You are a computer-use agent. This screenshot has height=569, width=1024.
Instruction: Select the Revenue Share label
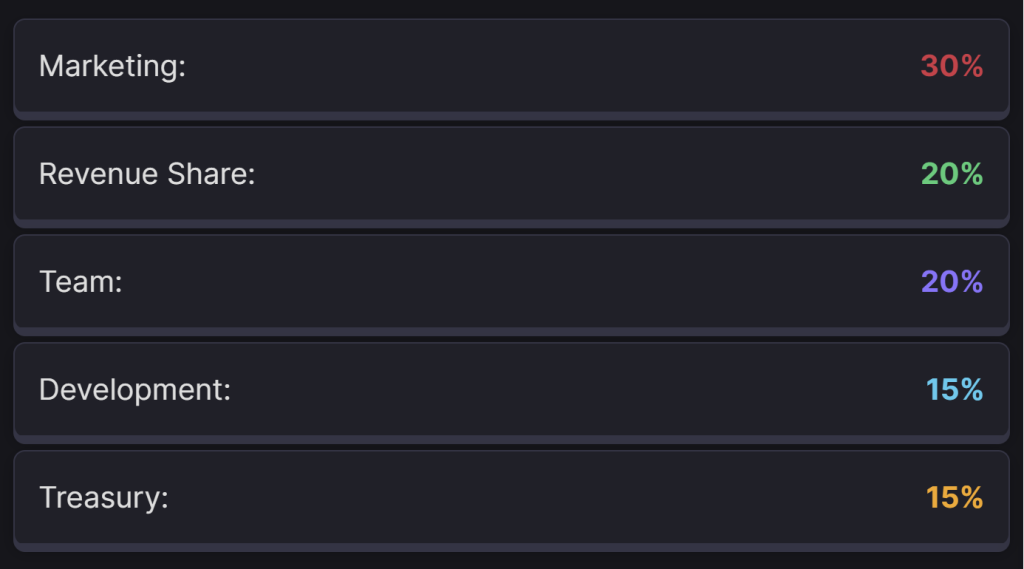[147, 175]
